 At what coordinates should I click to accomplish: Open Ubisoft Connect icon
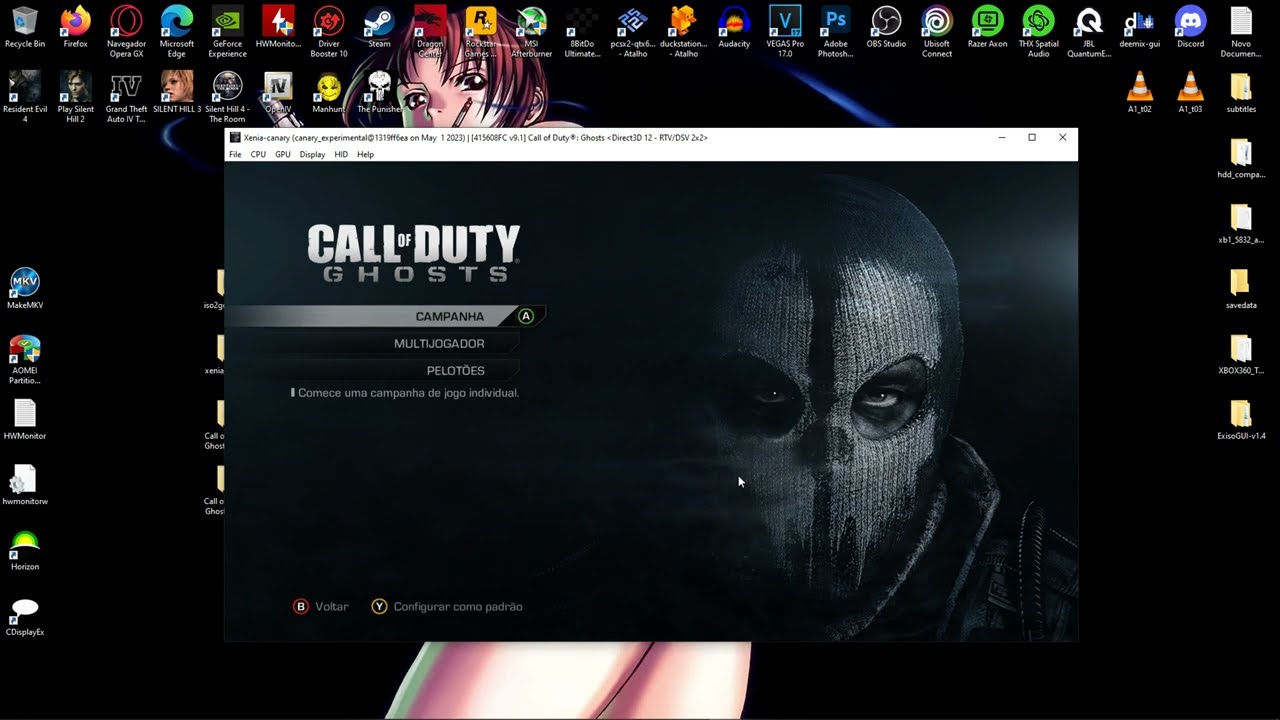pyautogui.click(x=937, y=32)
